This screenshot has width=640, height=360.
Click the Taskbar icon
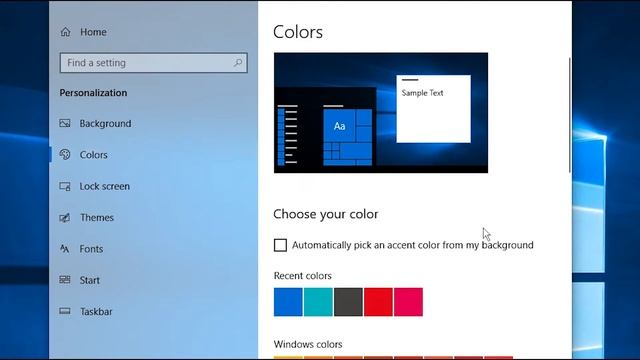click(65, 311)
